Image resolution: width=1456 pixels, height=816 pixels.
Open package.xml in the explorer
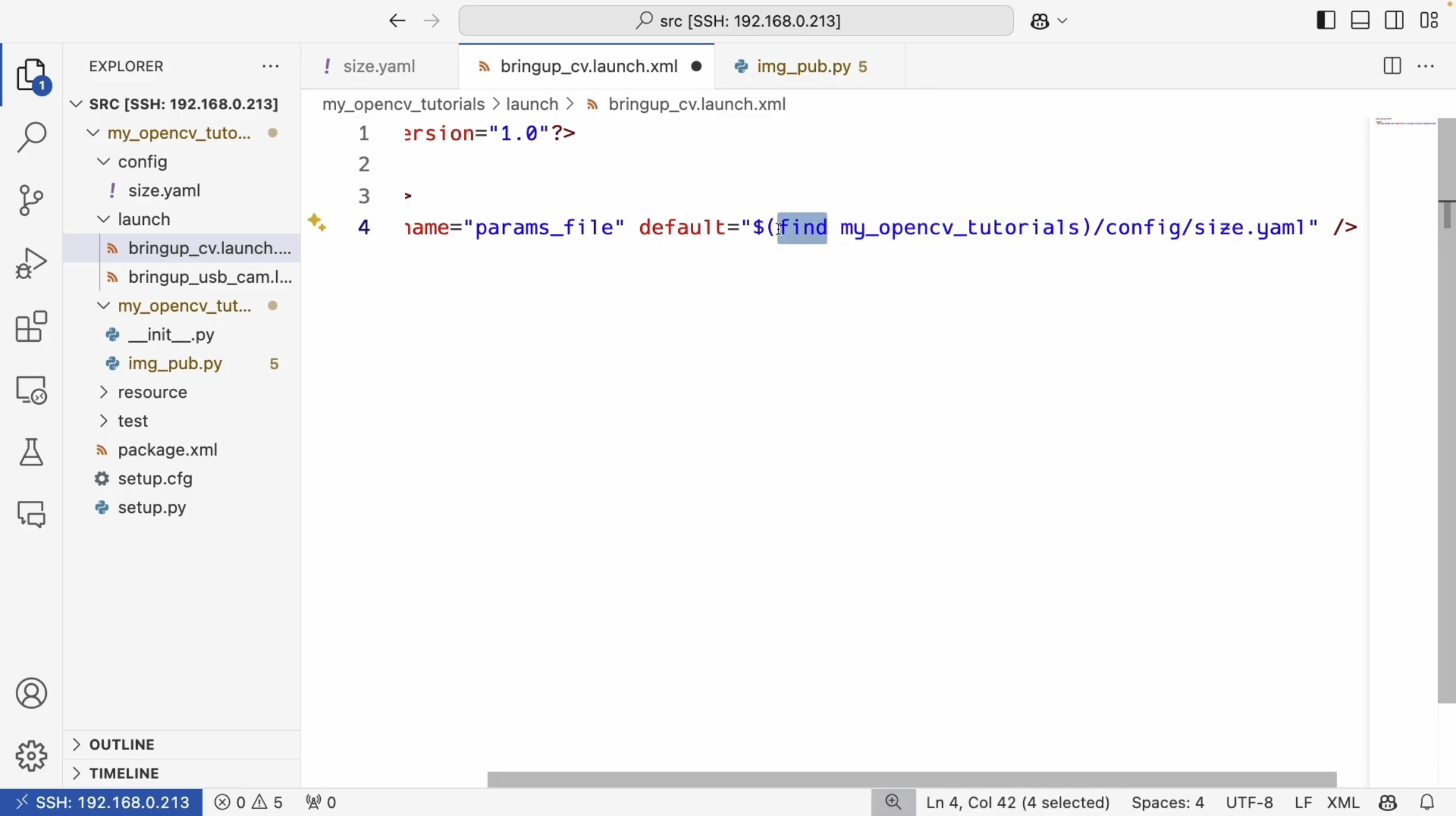(x=168, y=450)
